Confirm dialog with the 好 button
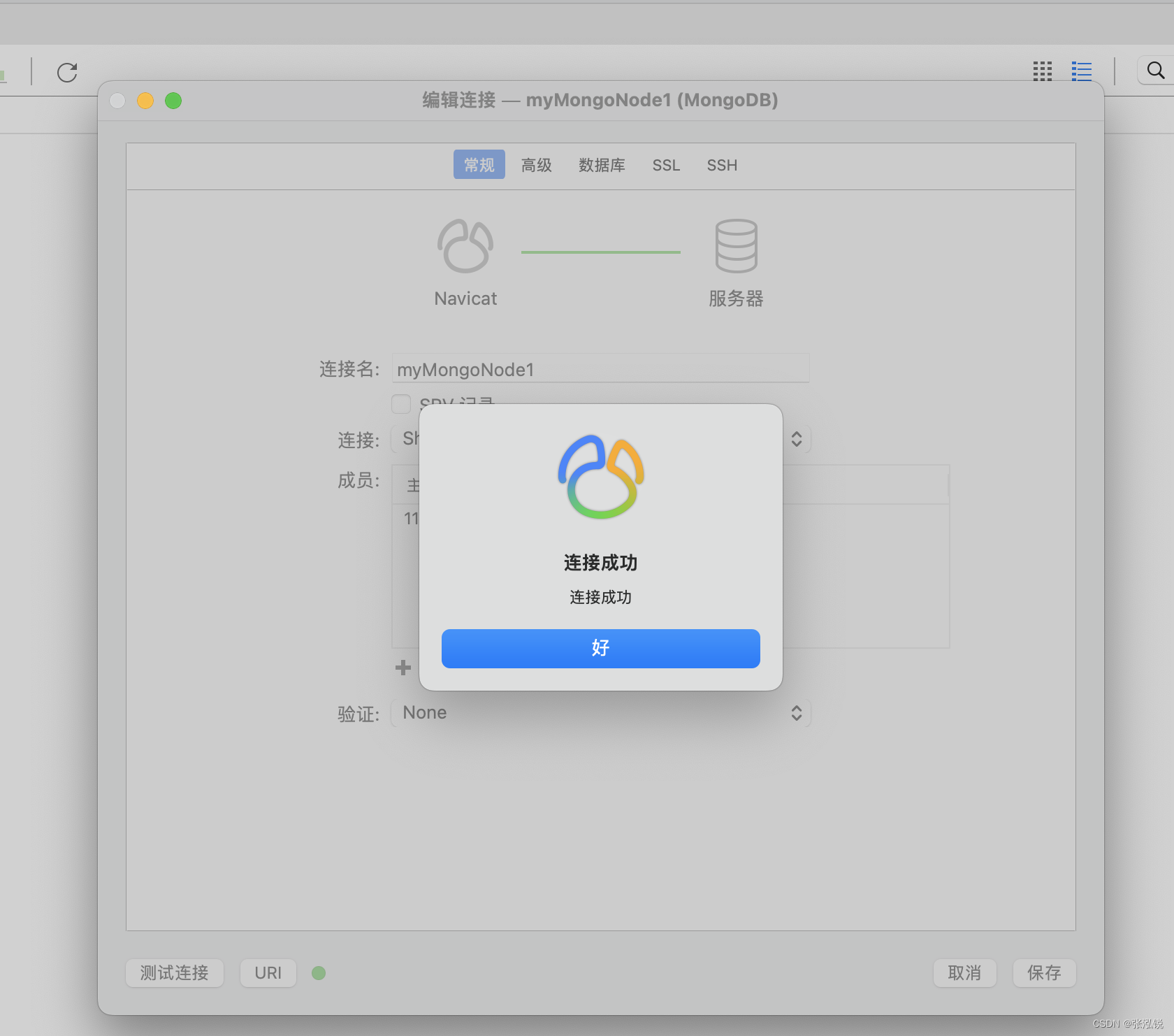This screenshot has height=1036, width=1174. coord(601,649)
